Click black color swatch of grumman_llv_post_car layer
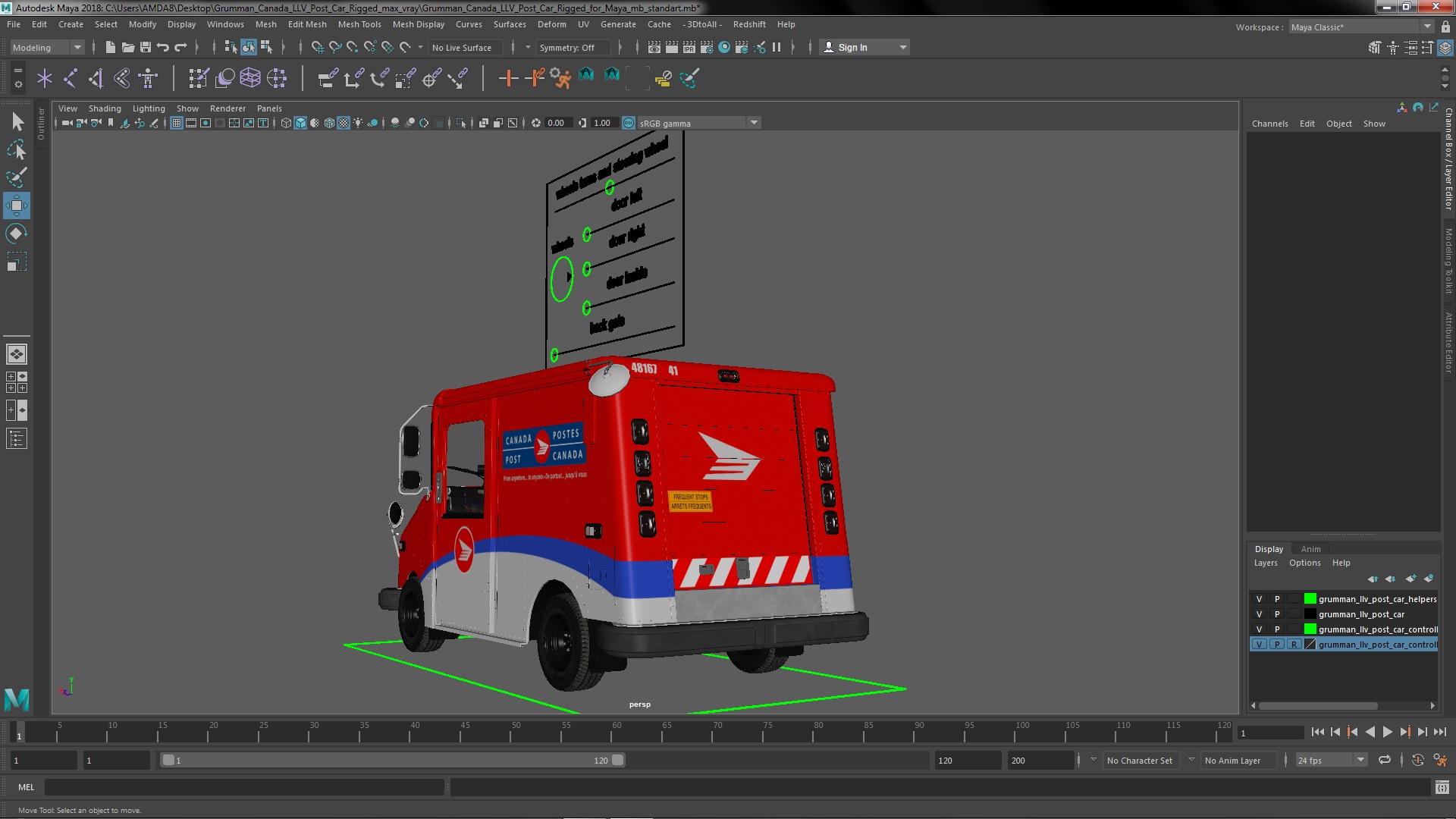1456x819 pixels. [1310, 614]
